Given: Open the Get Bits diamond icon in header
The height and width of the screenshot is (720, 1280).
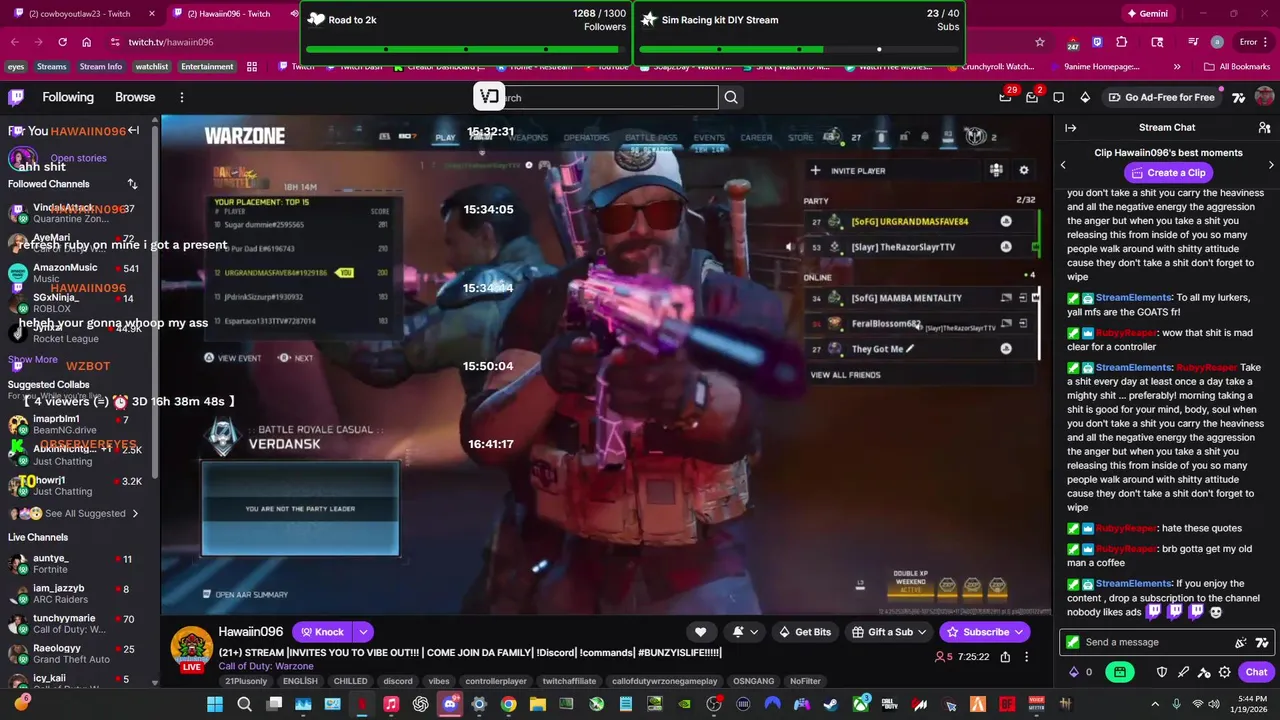Looking at the screenshot, I should click(1085, 97).
